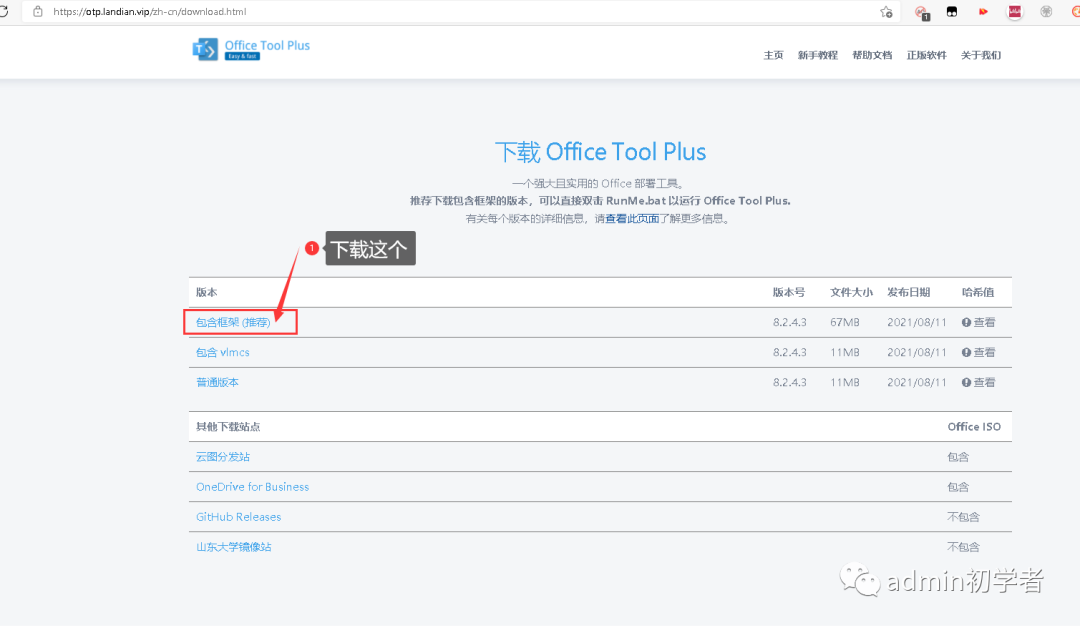The width and height of the screenshot is (1080, 628).
Task: Click the black square extension icon
Action: pos(952,12)
